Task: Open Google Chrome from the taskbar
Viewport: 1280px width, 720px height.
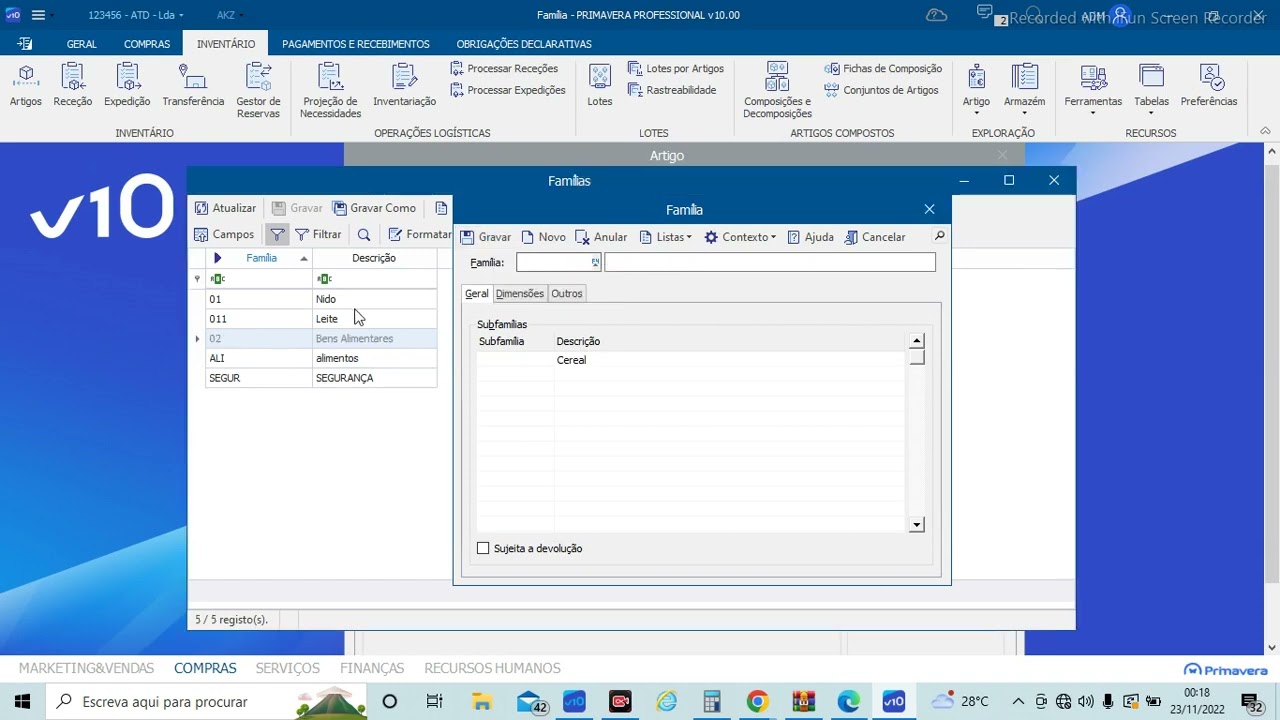Action: point(757,701)
